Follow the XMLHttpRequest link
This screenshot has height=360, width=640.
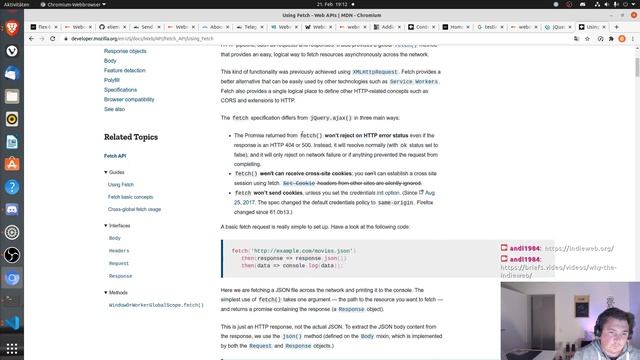click(x=375, y=72)
